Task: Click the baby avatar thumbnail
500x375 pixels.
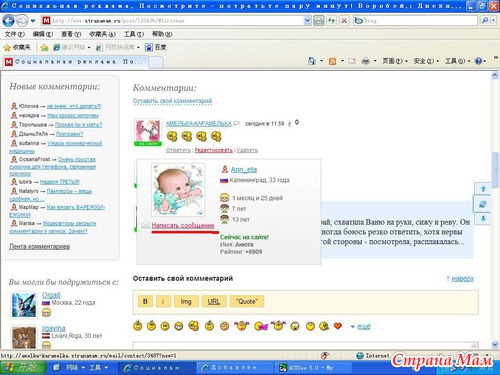Action: click(178, 190)
